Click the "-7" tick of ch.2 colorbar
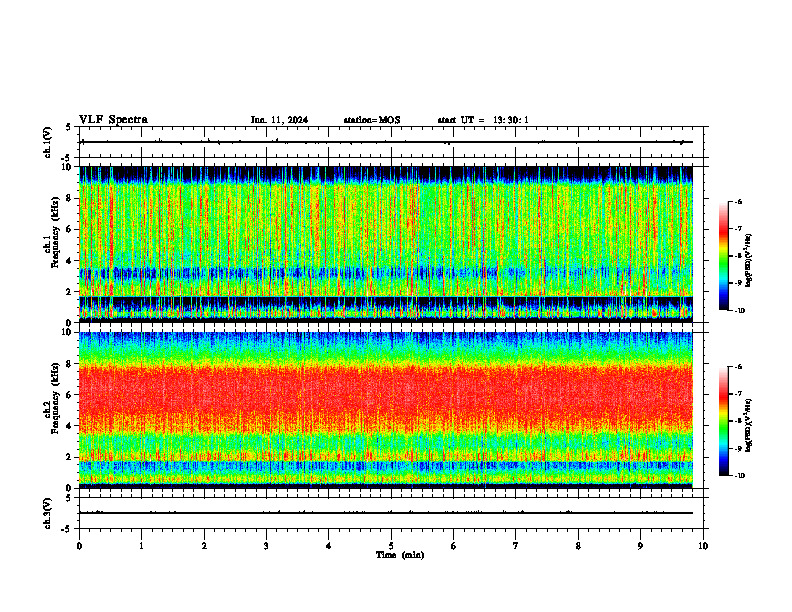This screenshot has width=792, height=612. coord(738,394)
